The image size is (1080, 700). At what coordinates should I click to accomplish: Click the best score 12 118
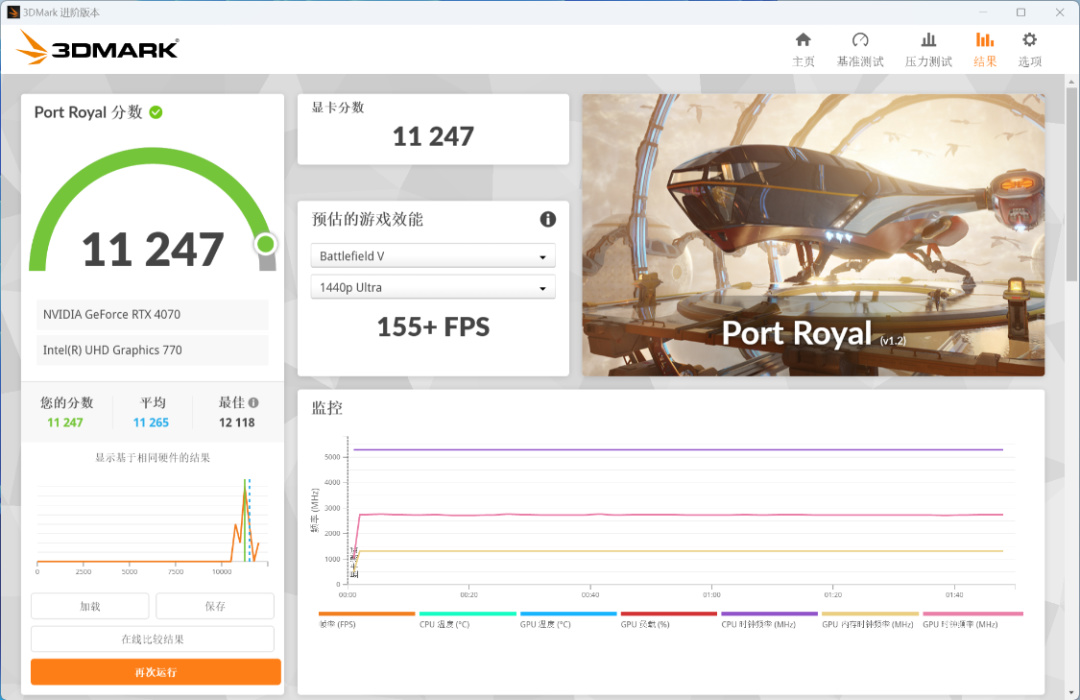point(237,422)
